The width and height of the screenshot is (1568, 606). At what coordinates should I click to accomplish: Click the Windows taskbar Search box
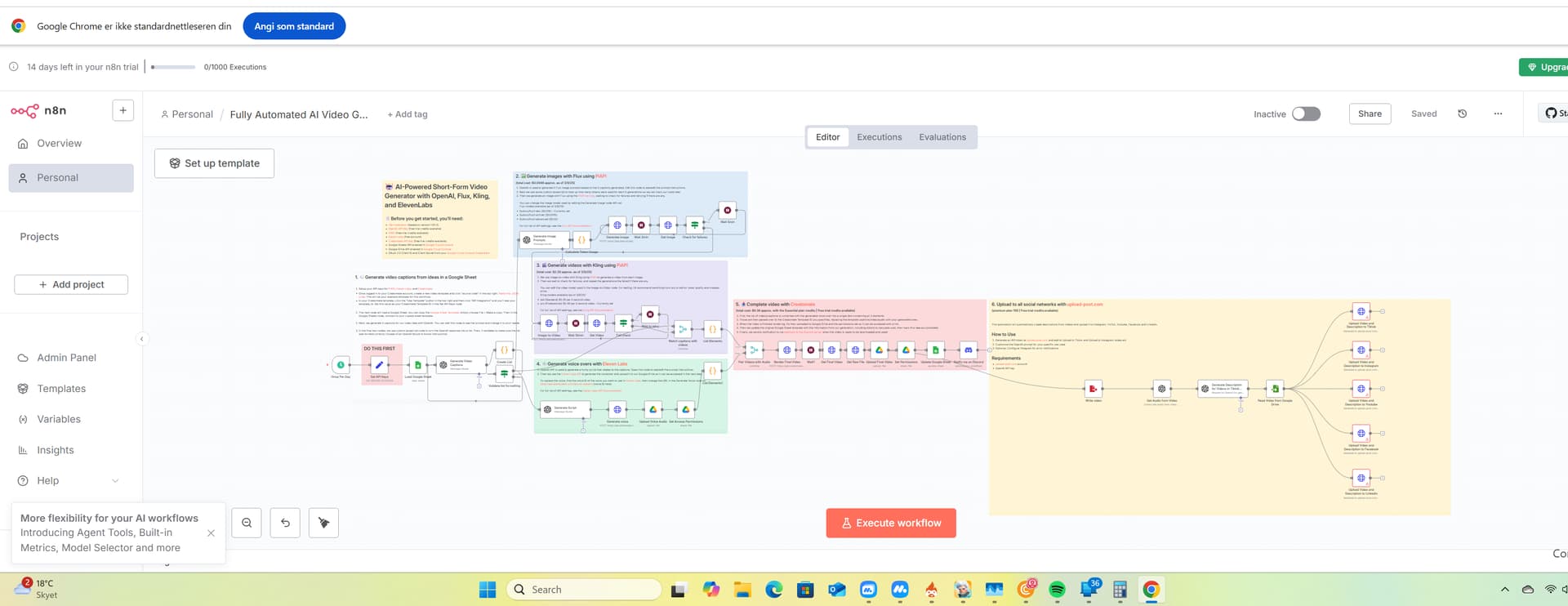coord(583,590)
